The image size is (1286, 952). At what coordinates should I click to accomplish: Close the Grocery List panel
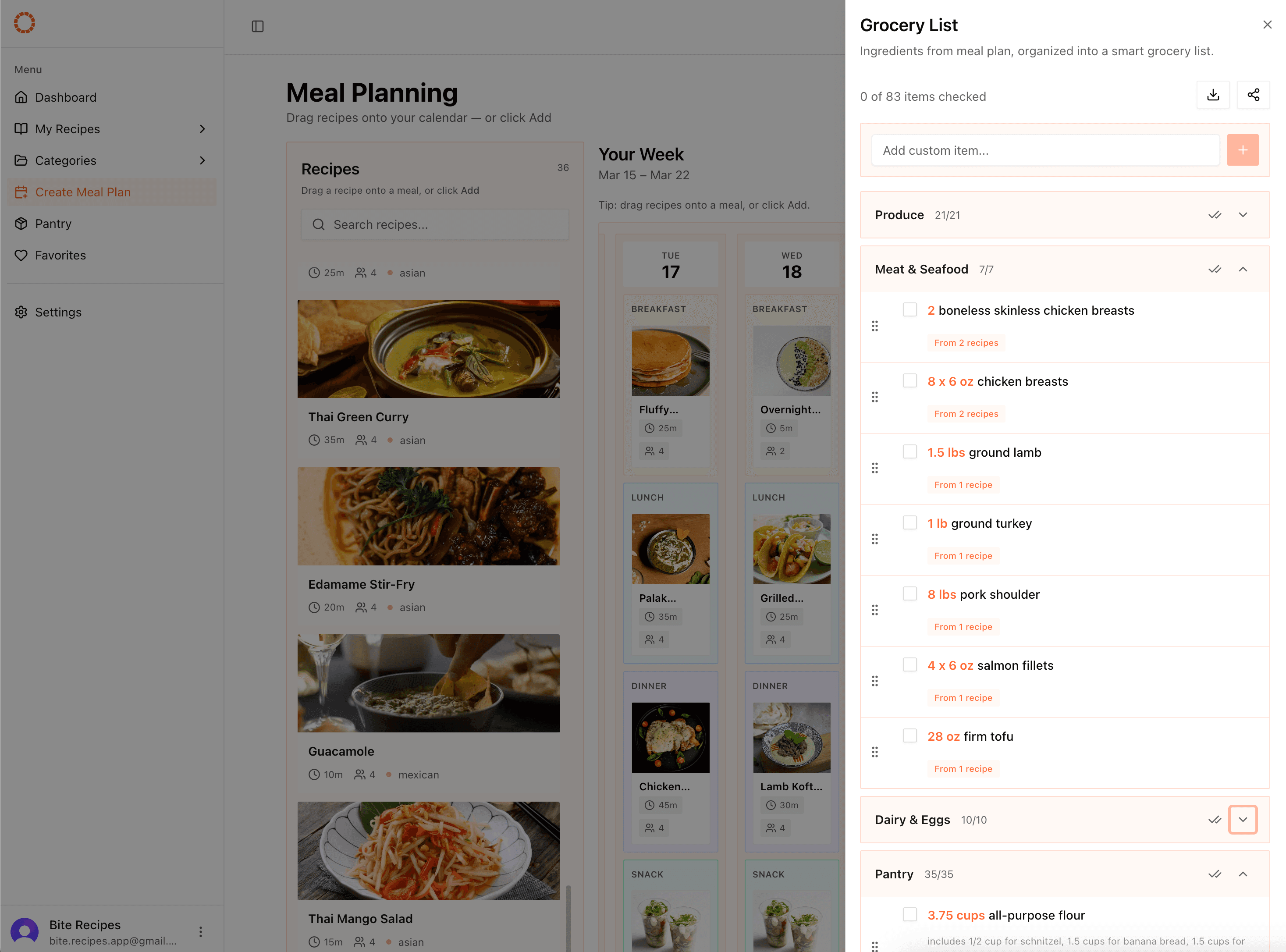point(1266,25)
